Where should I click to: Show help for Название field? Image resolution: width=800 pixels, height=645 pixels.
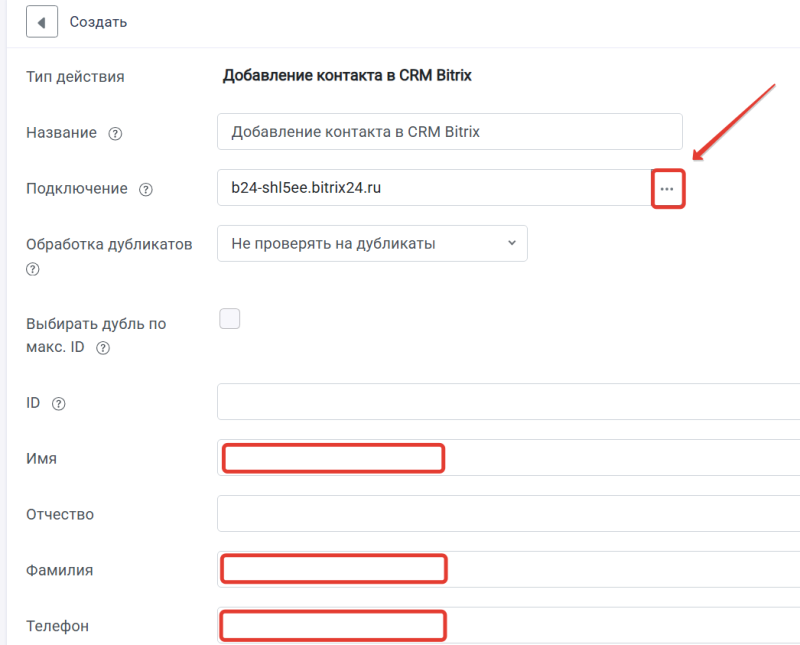coord(115,133)
